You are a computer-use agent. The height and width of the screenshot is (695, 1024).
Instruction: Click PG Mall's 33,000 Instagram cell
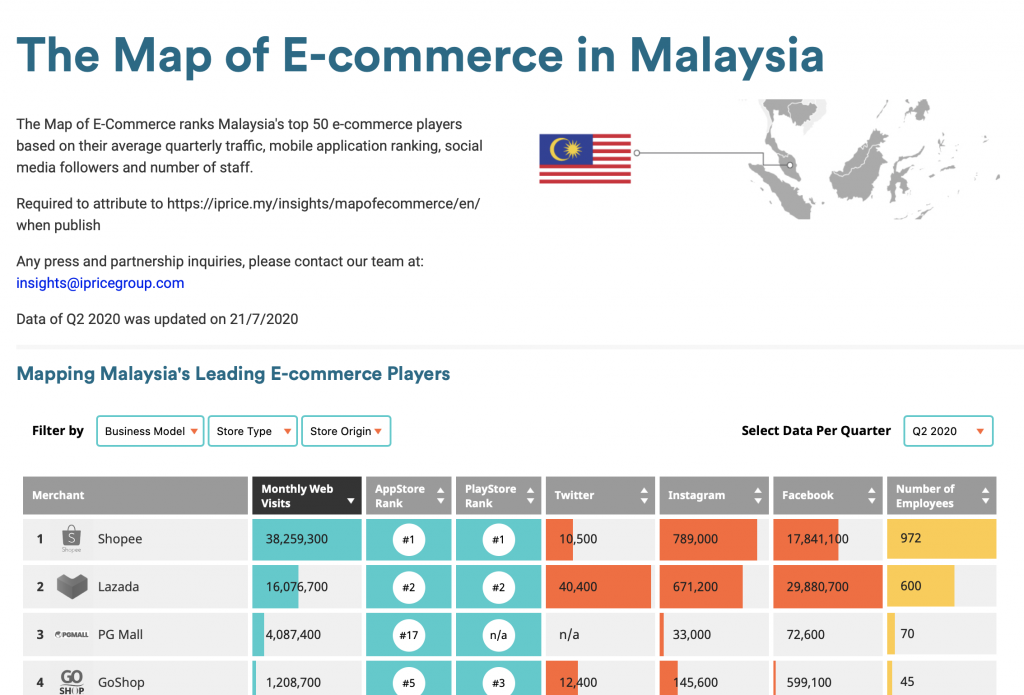tap(714, 634)
